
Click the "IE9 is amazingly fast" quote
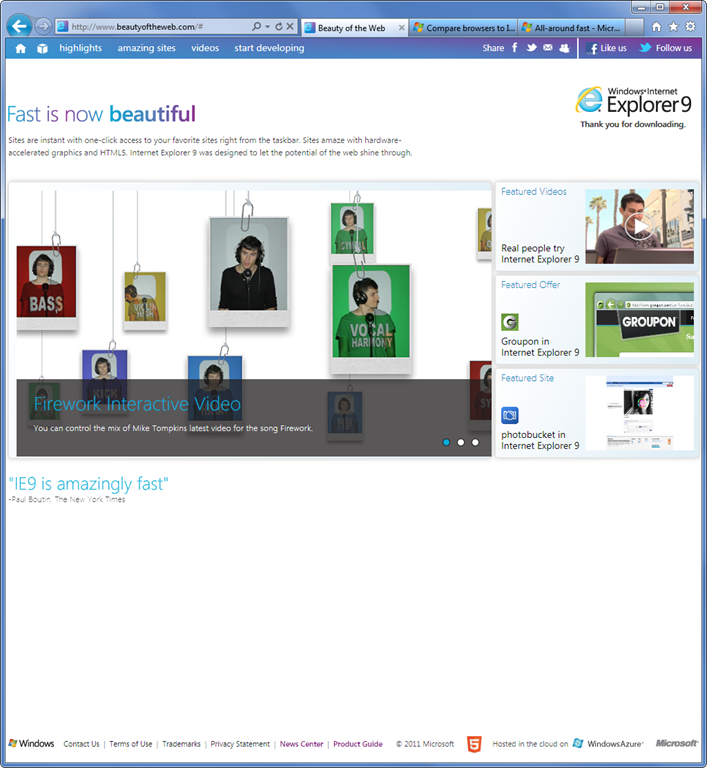tap(89, 484)
